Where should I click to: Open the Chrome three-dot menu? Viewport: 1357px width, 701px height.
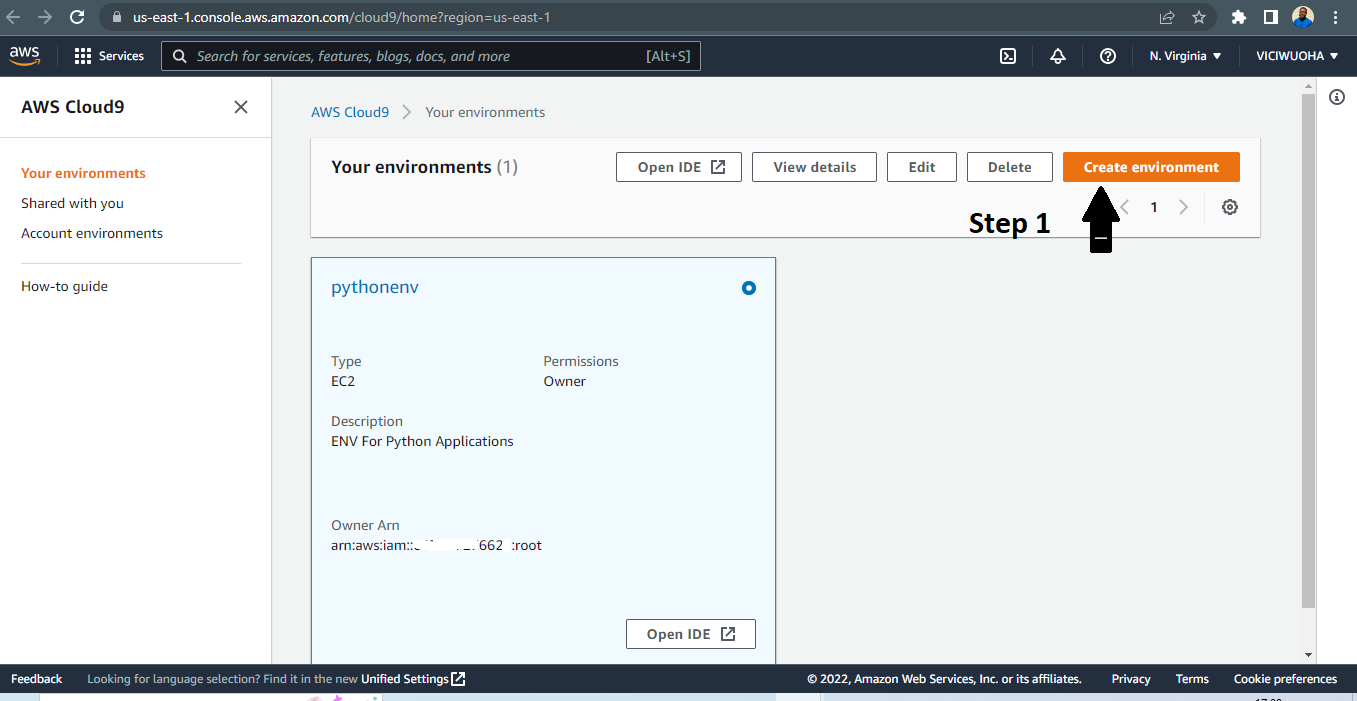pos(1336,17)
